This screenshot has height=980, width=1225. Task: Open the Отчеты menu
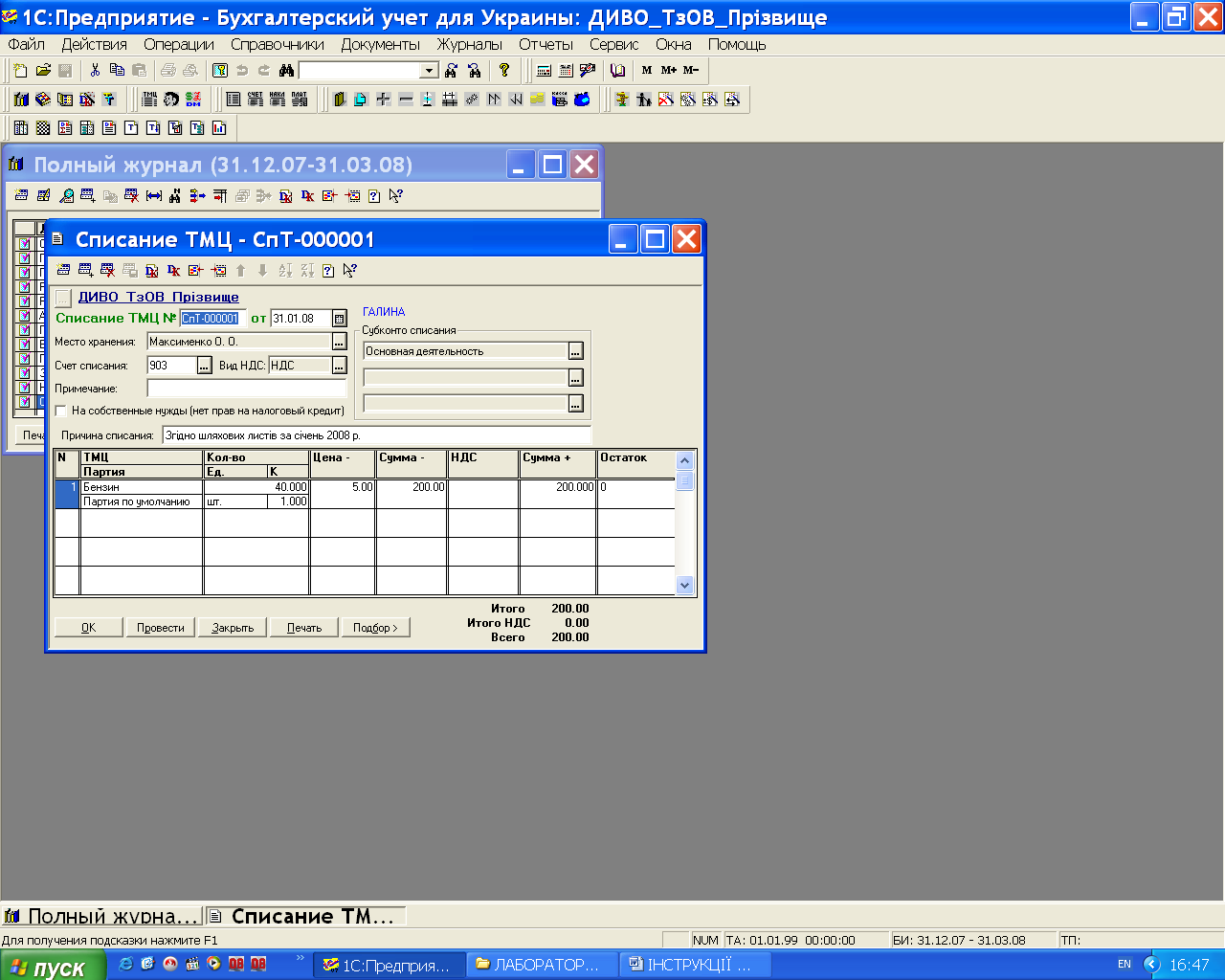point(546,44)
